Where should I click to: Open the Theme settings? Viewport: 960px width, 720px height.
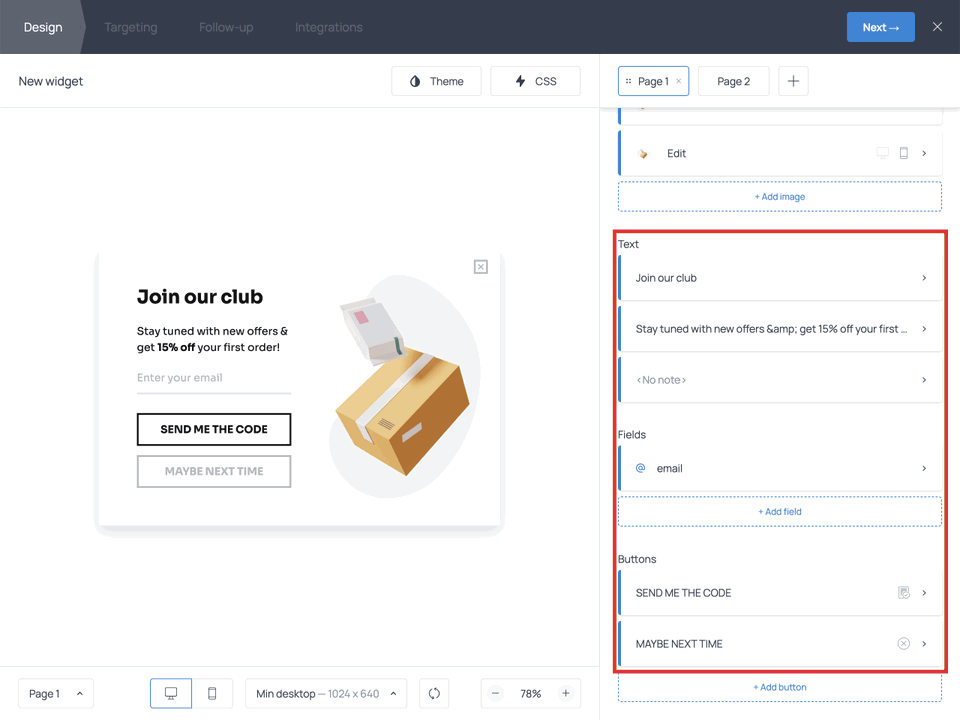pyautogui.click(x=436, y=81)
